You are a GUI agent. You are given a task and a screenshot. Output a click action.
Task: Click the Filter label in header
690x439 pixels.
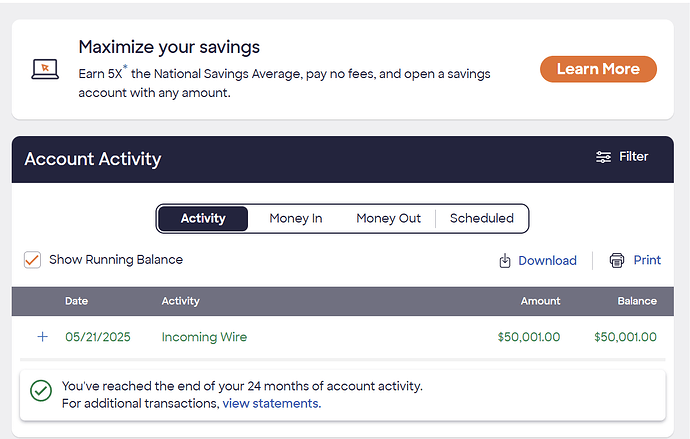[x=633, y=157]
